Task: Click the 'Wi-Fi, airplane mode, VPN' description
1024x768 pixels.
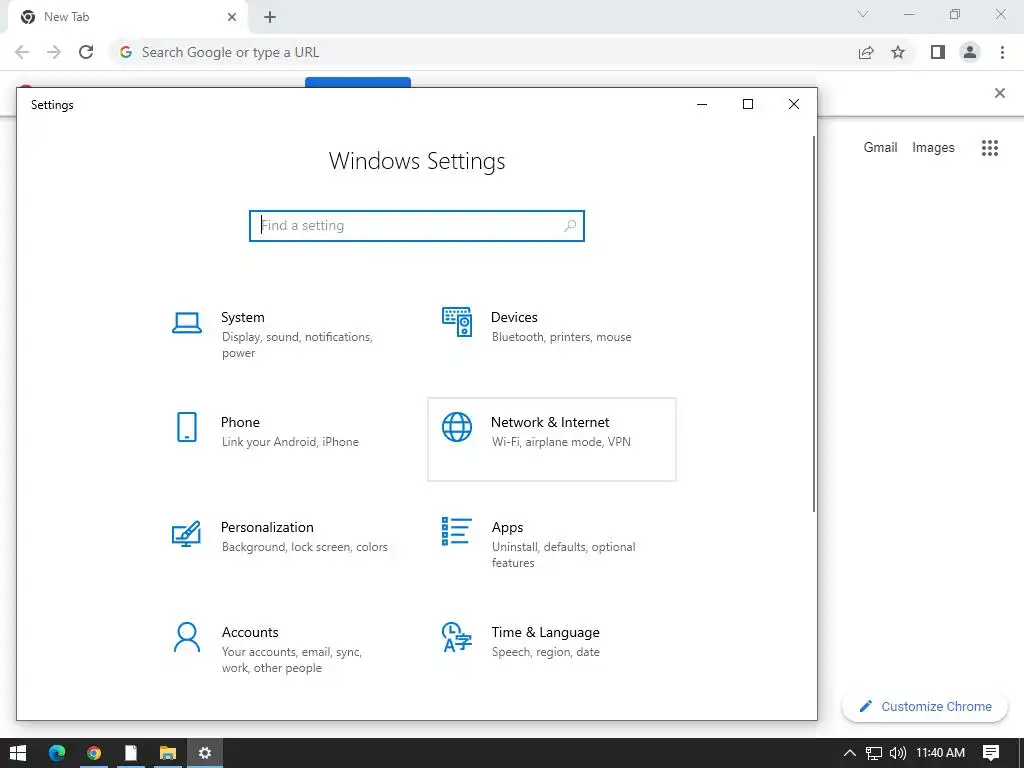Action: [x=561, y=442]
